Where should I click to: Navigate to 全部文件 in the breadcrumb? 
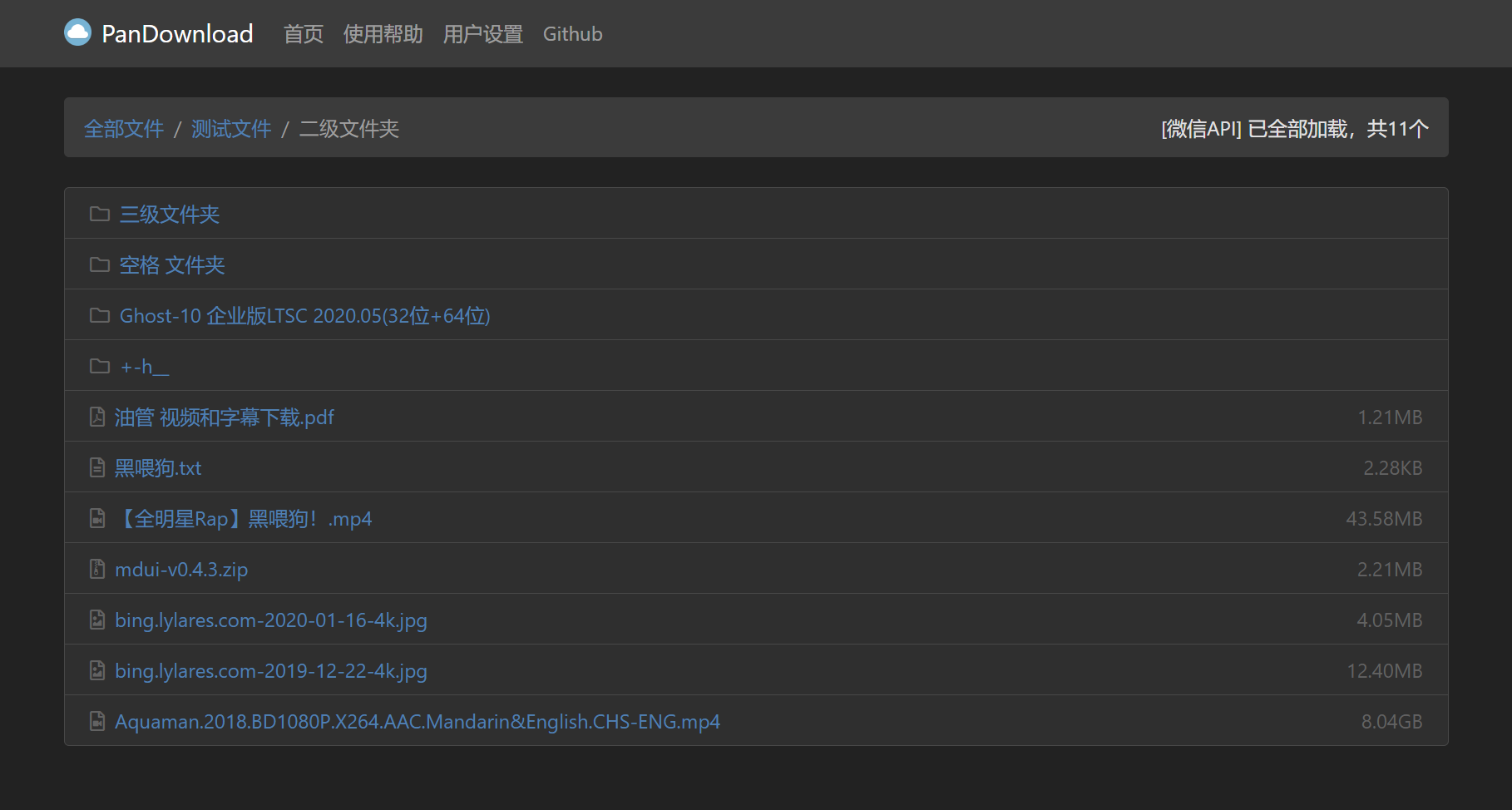click(x=124, y=129)
